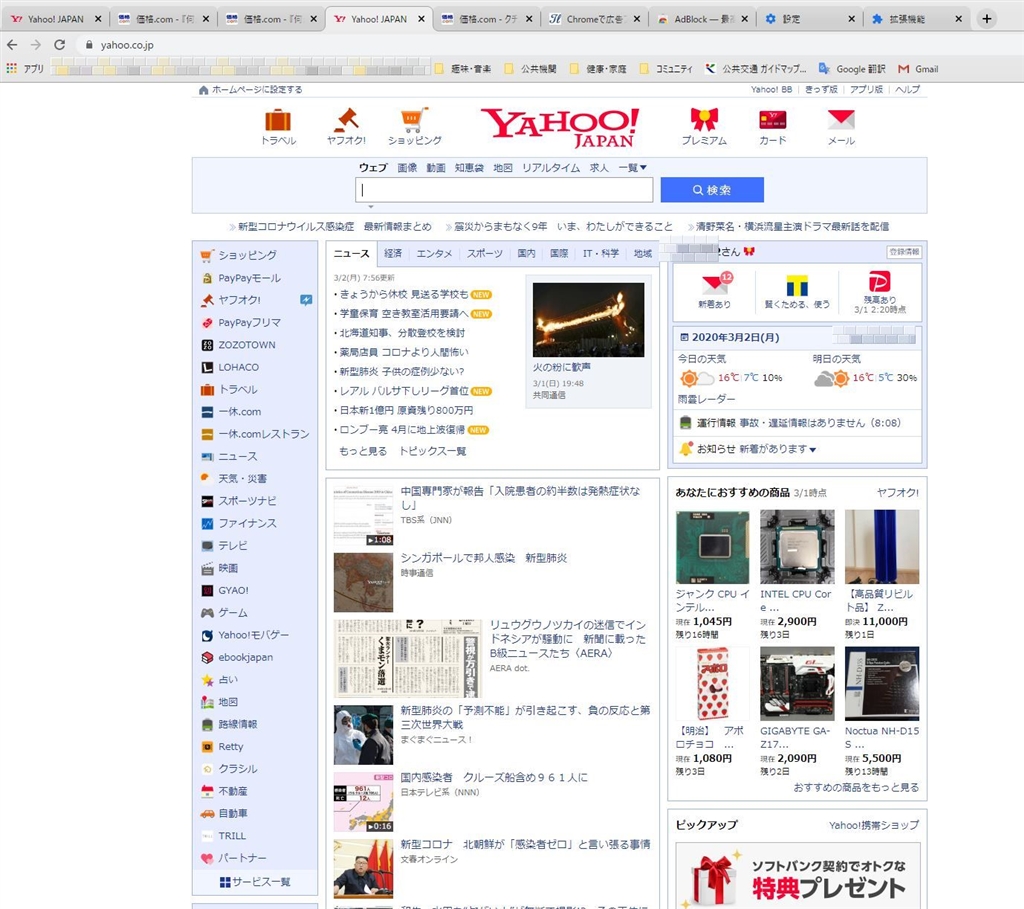Click the browser back arrow
Viewport: 1024px width, 909px height.
12,44
